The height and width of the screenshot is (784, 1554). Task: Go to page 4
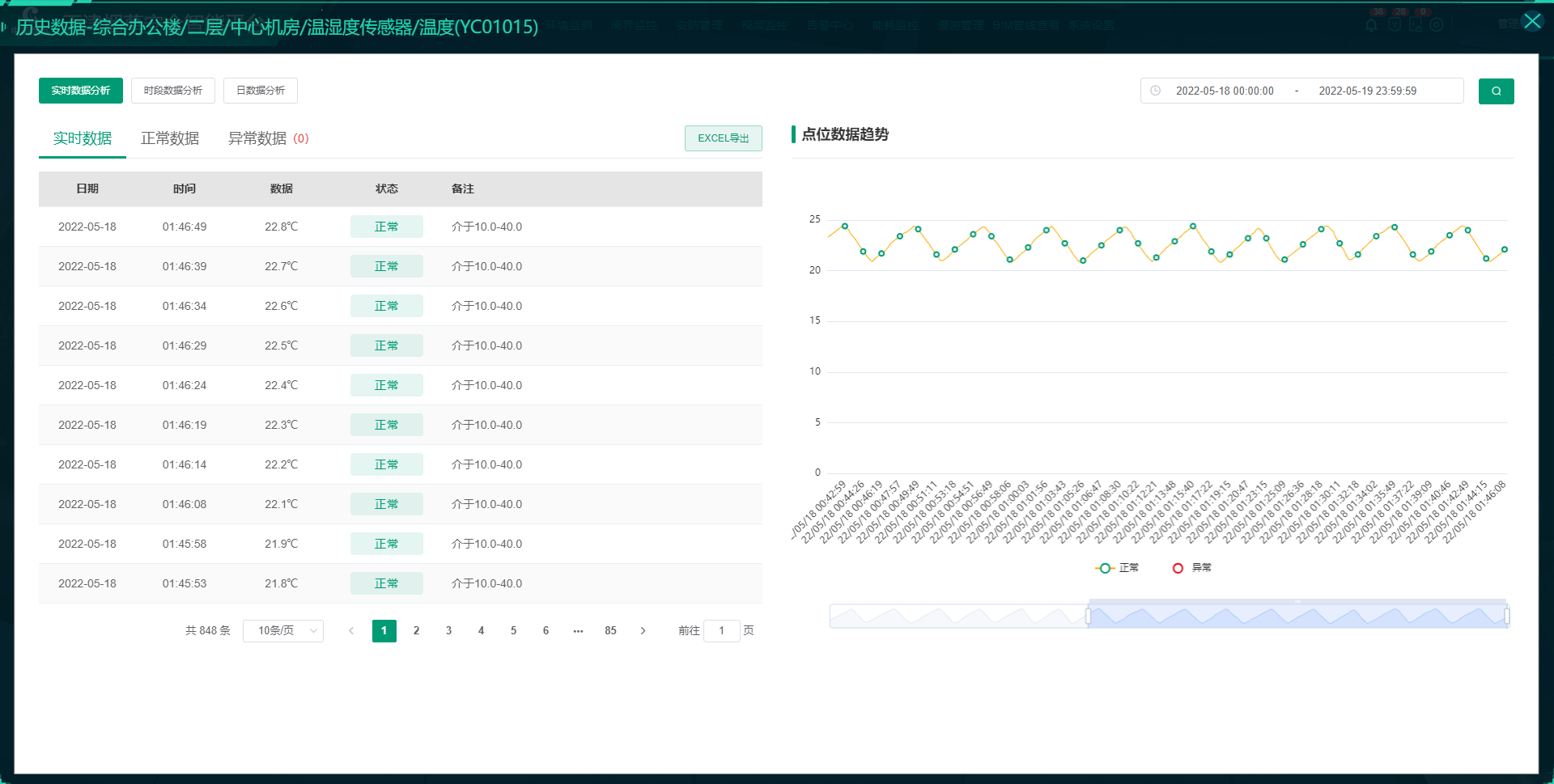point(482,630)
